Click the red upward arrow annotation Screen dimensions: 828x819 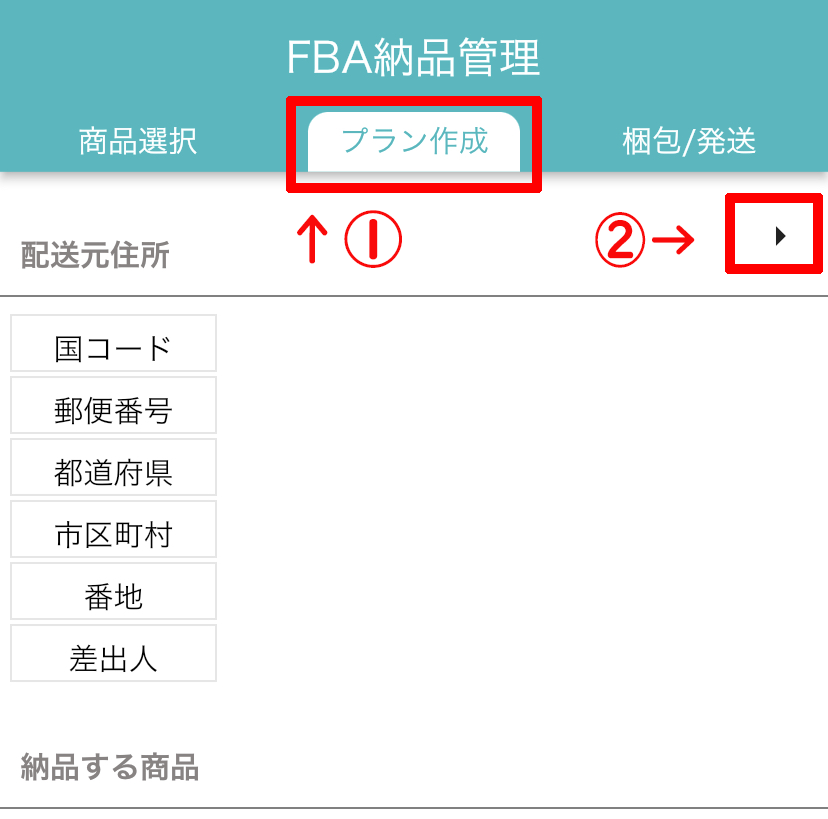point(314,241)
